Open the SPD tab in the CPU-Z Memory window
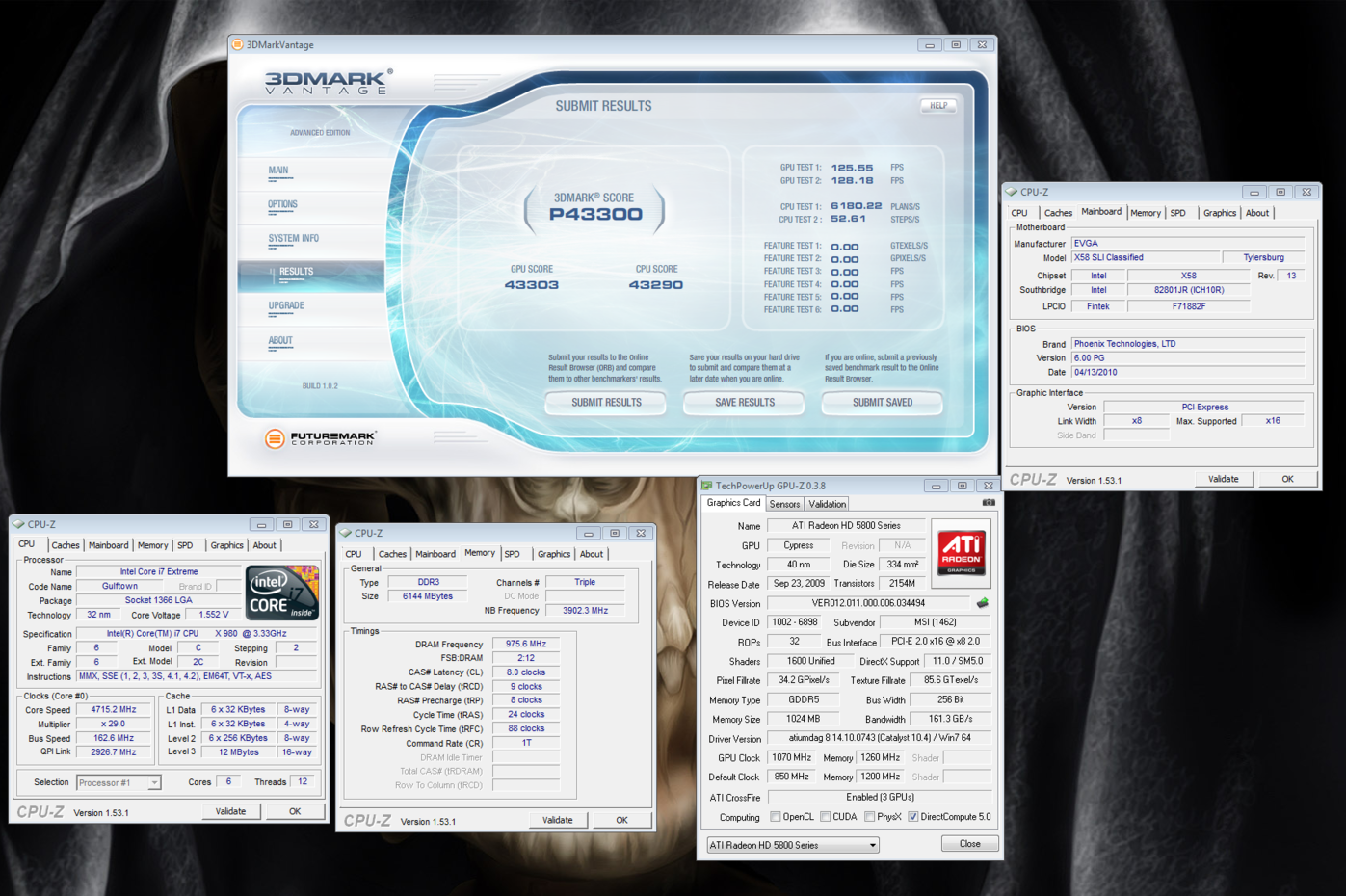The height and width of the screenshot is (896, 1346). (512, 554)
